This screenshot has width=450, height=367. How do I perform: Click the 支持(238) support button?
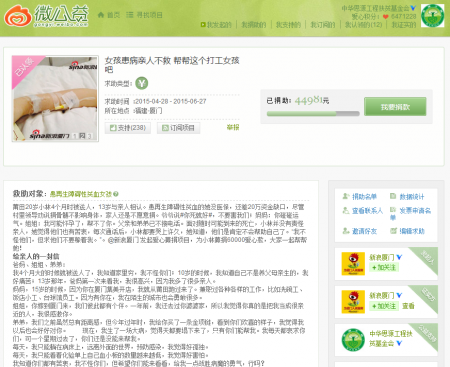pos(128,128)
